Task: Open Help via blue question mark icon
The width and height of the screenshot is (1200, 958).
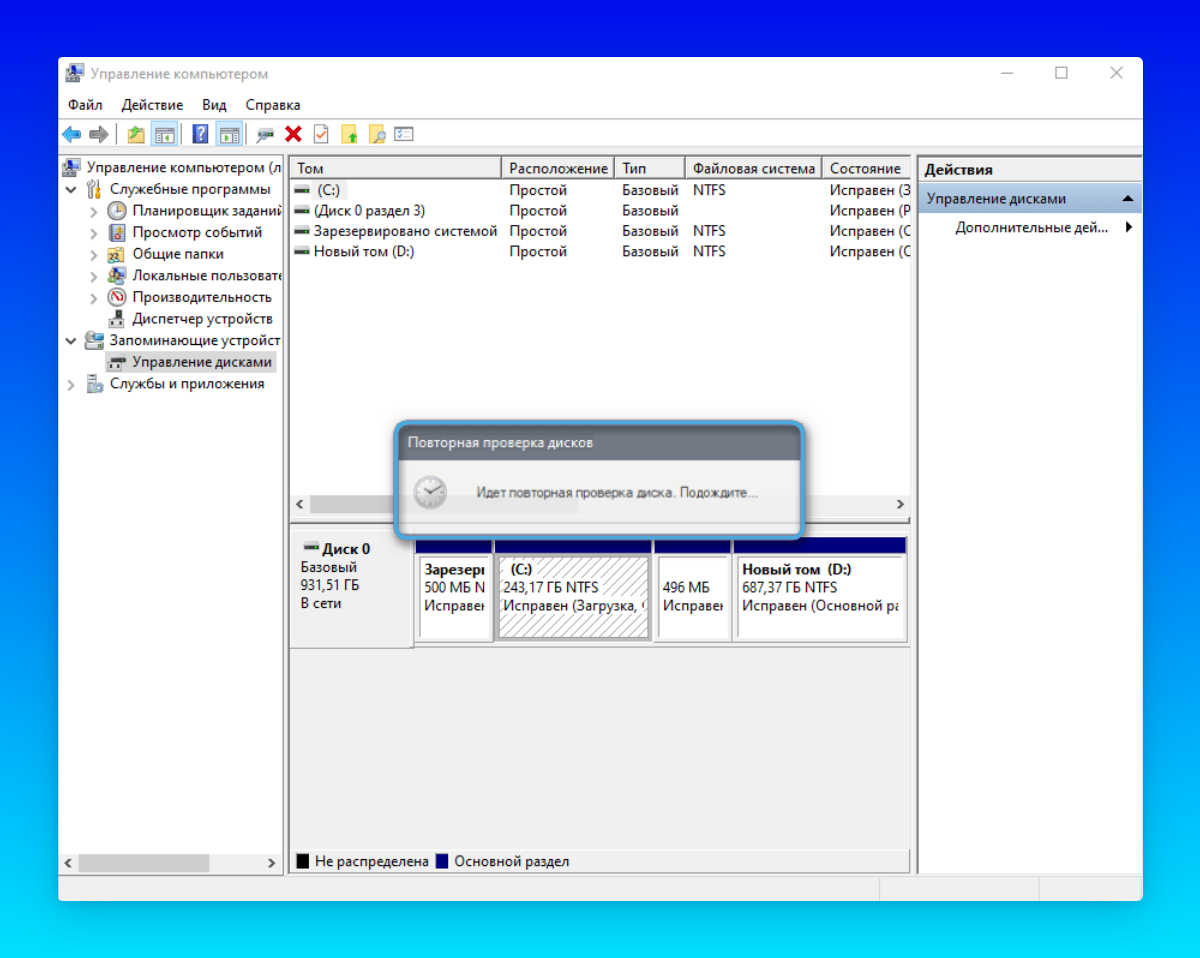Action: 201,134
